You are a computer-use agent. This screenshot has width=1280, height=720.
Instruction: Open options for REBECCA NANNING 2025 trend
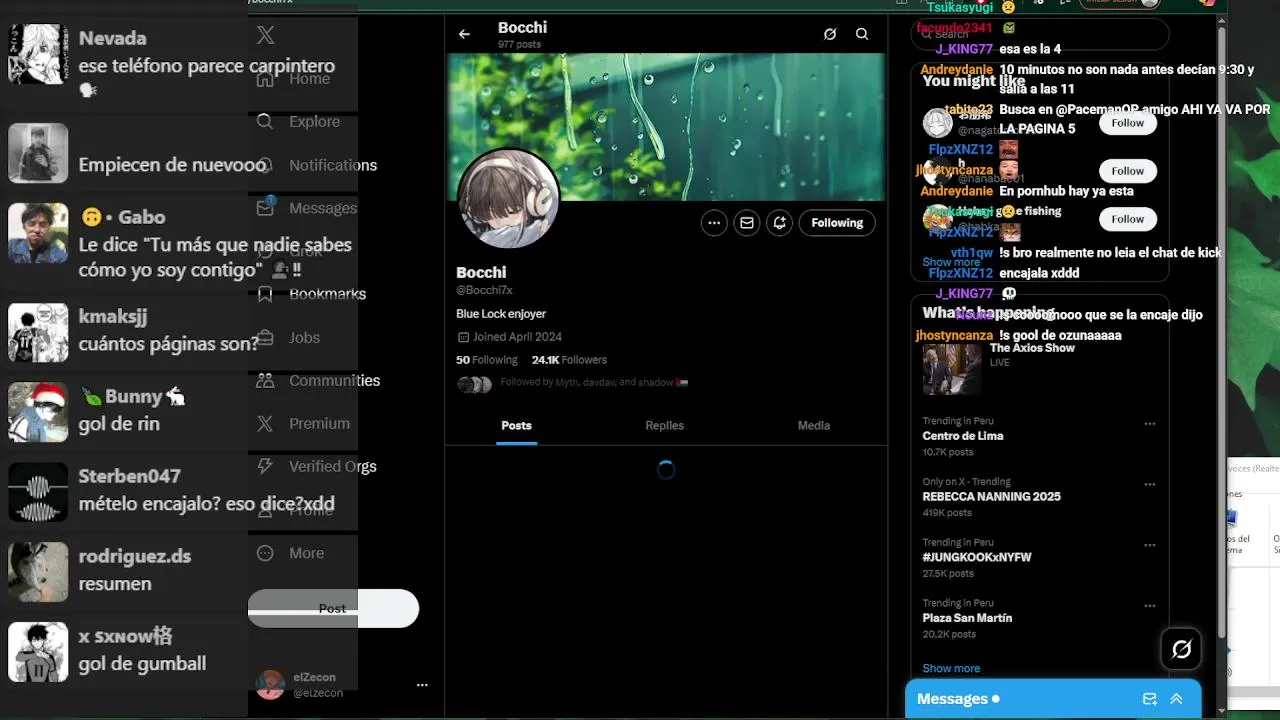(x=1149, y=485)
